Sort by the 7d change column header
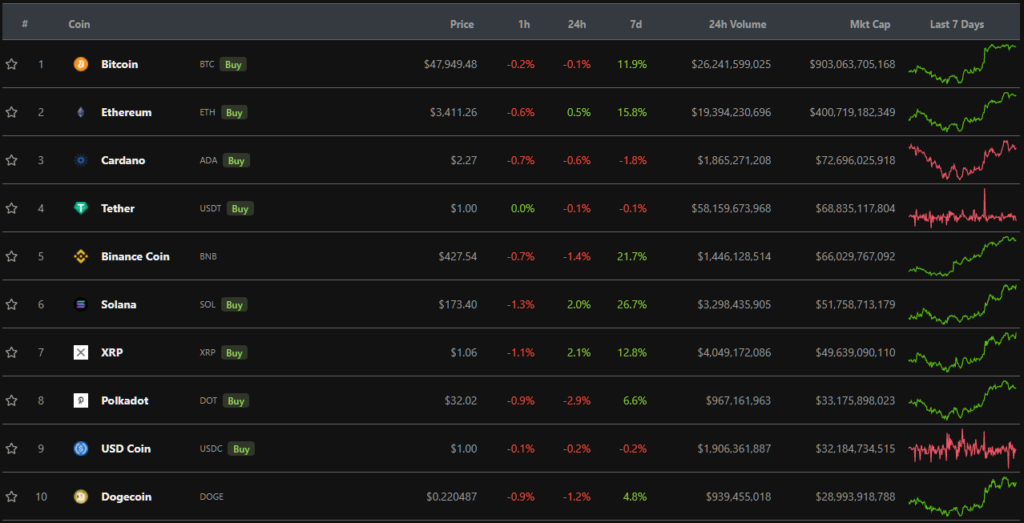Viewport: 1024px width, 523px height. [x=636, y=24]
